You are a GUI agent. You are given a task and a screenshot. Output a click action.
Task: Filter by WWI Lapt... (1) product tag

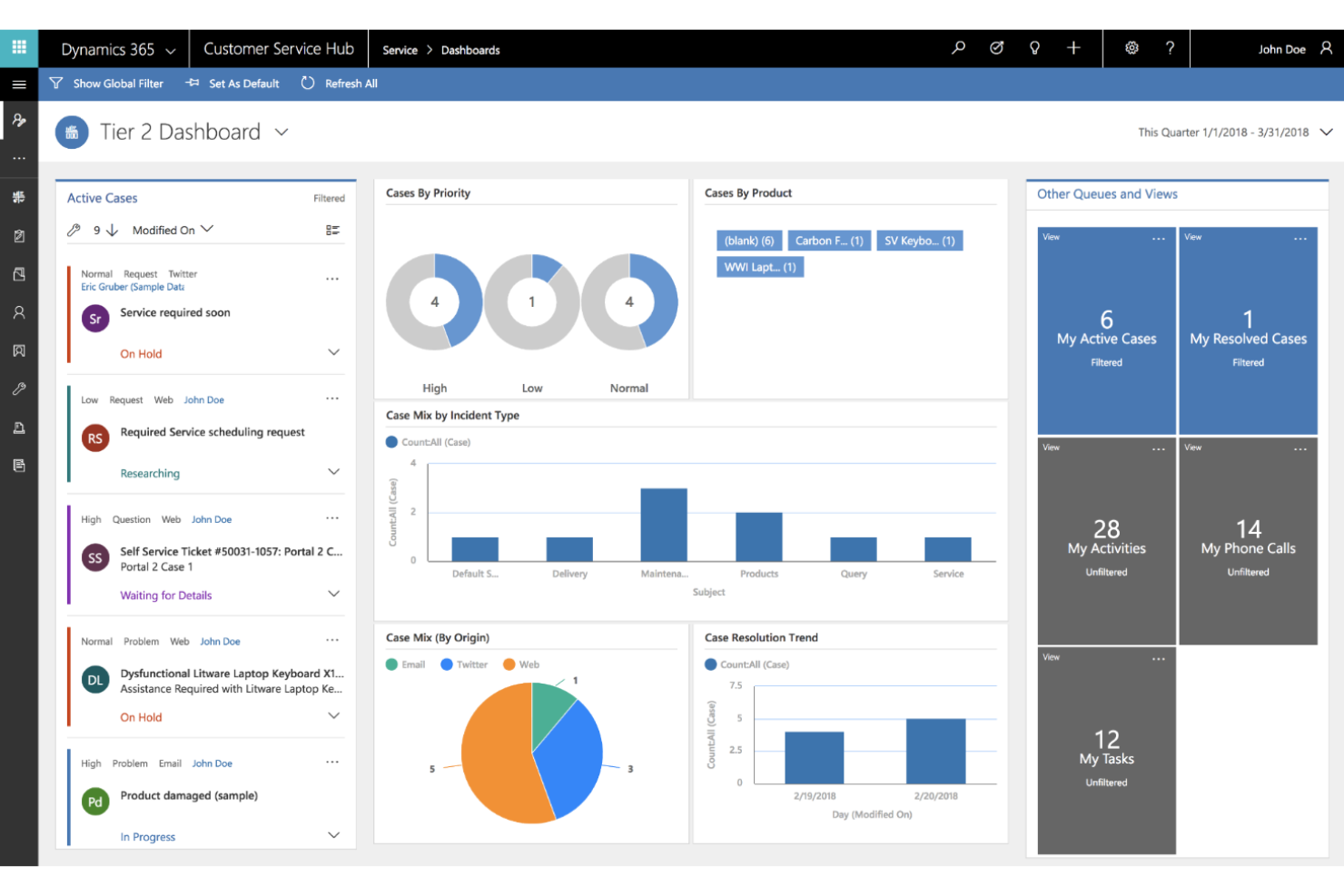(x=760, y=267)
